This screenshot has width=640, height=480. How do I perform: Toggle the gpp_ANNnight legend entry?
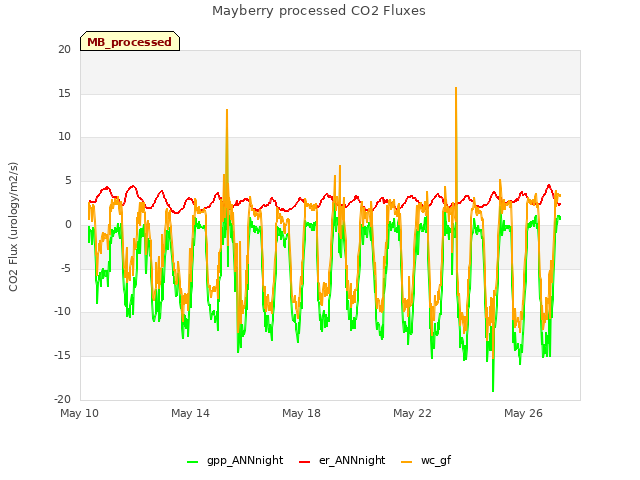tap(235, 460)
